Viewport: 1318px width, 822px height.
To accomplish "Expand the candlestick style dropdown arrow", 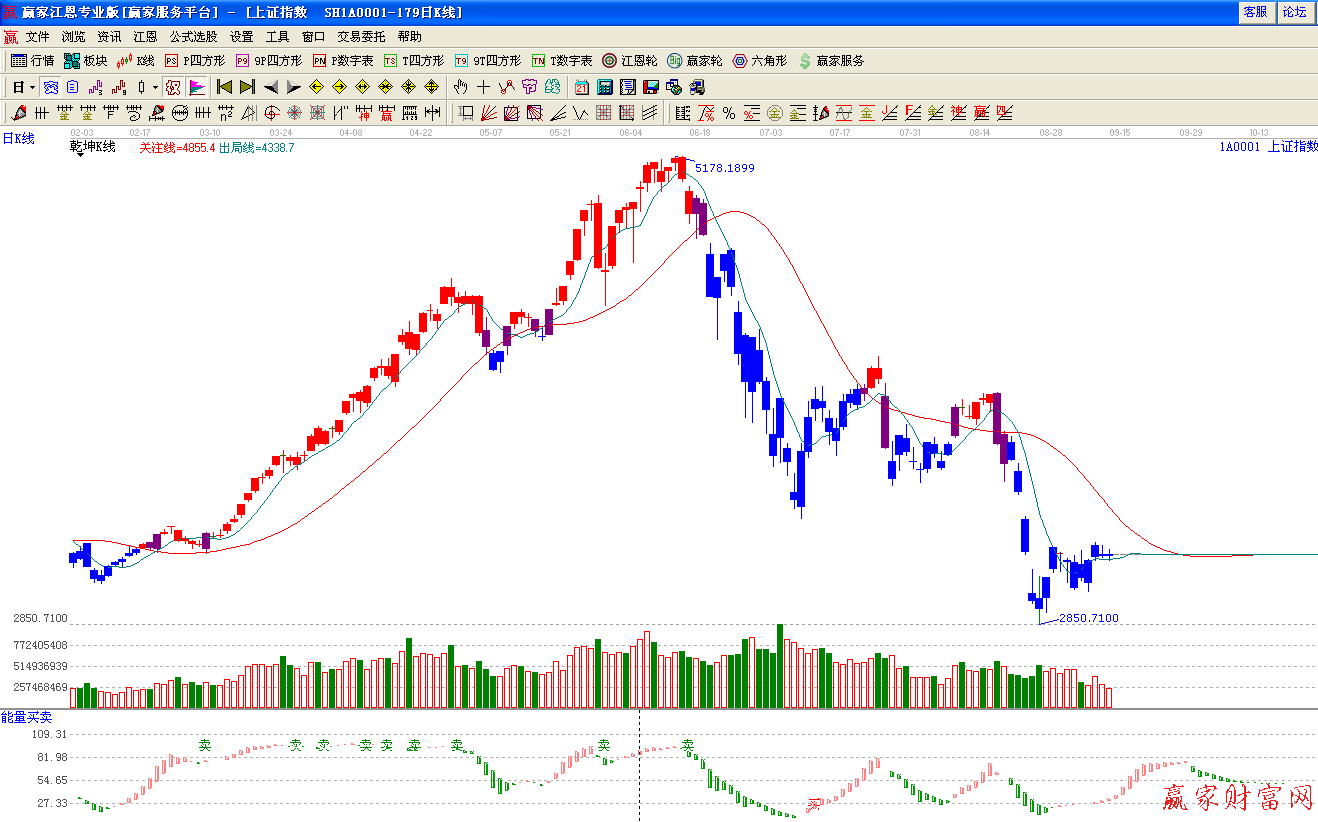I will pos(155,88).
